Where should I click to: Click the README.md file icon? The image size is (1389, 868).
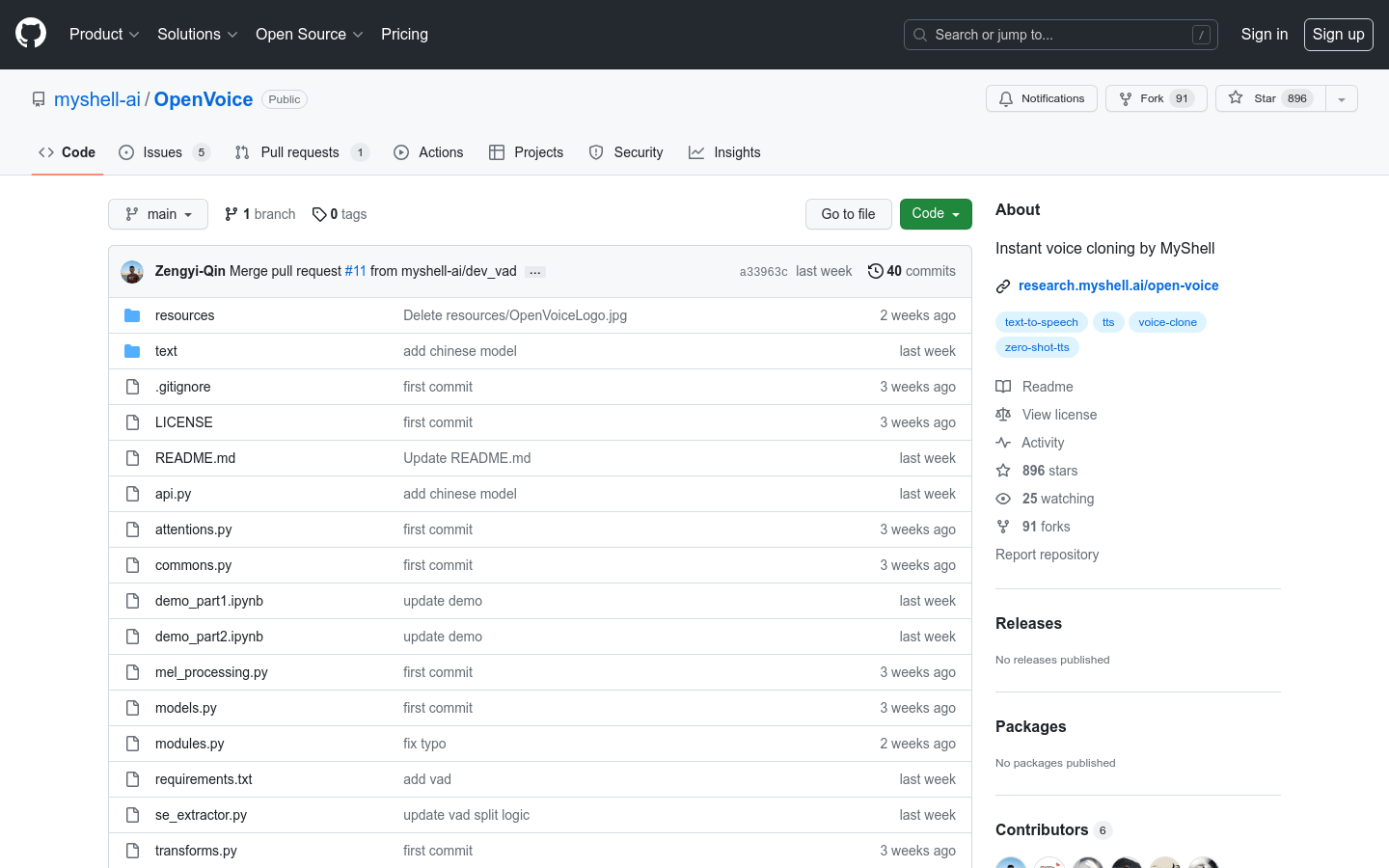click(x=132, y=458)
